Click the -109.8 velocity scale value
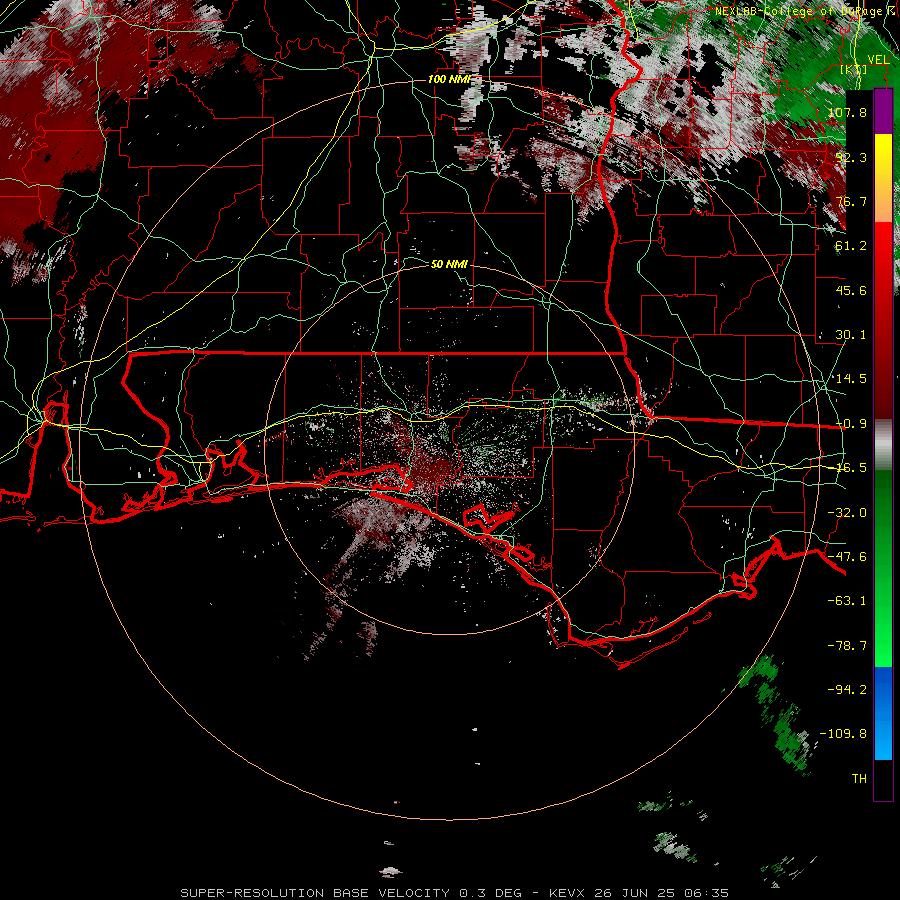 pyautogui.click(x=843, y=734)
